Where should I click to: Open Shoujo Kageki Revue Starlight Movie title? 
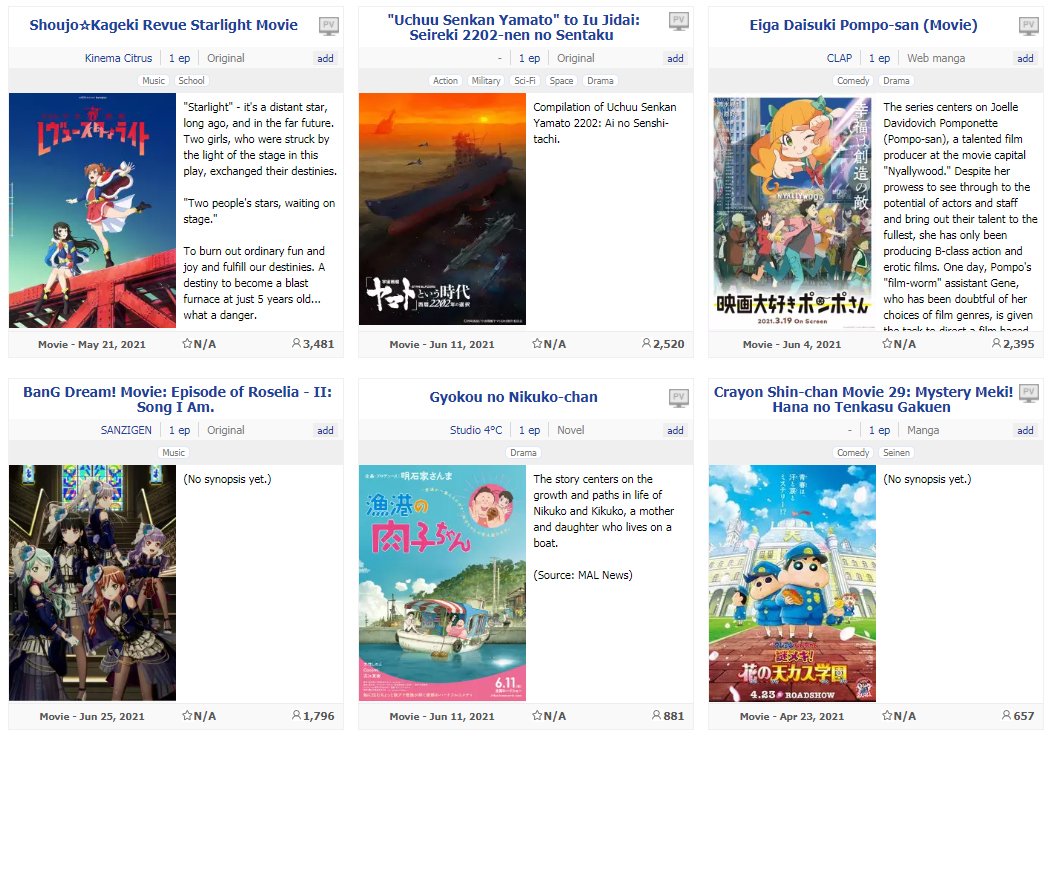coord(163,25)
